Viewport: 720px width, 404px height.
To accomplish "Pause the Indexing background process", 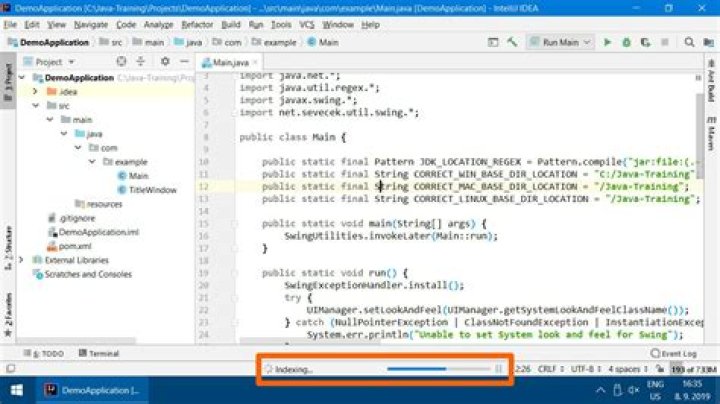I will 499,369.
